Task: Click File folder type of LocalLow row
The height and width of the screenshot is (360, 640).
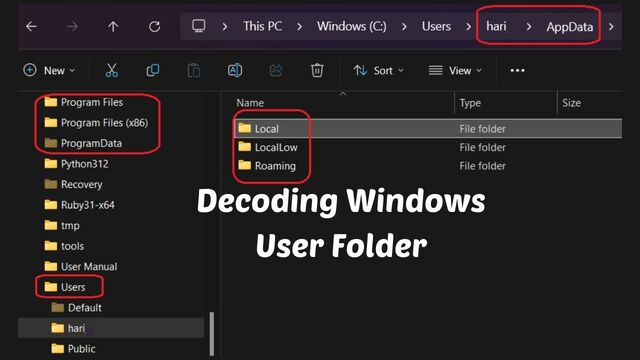Action: [482, 147]
